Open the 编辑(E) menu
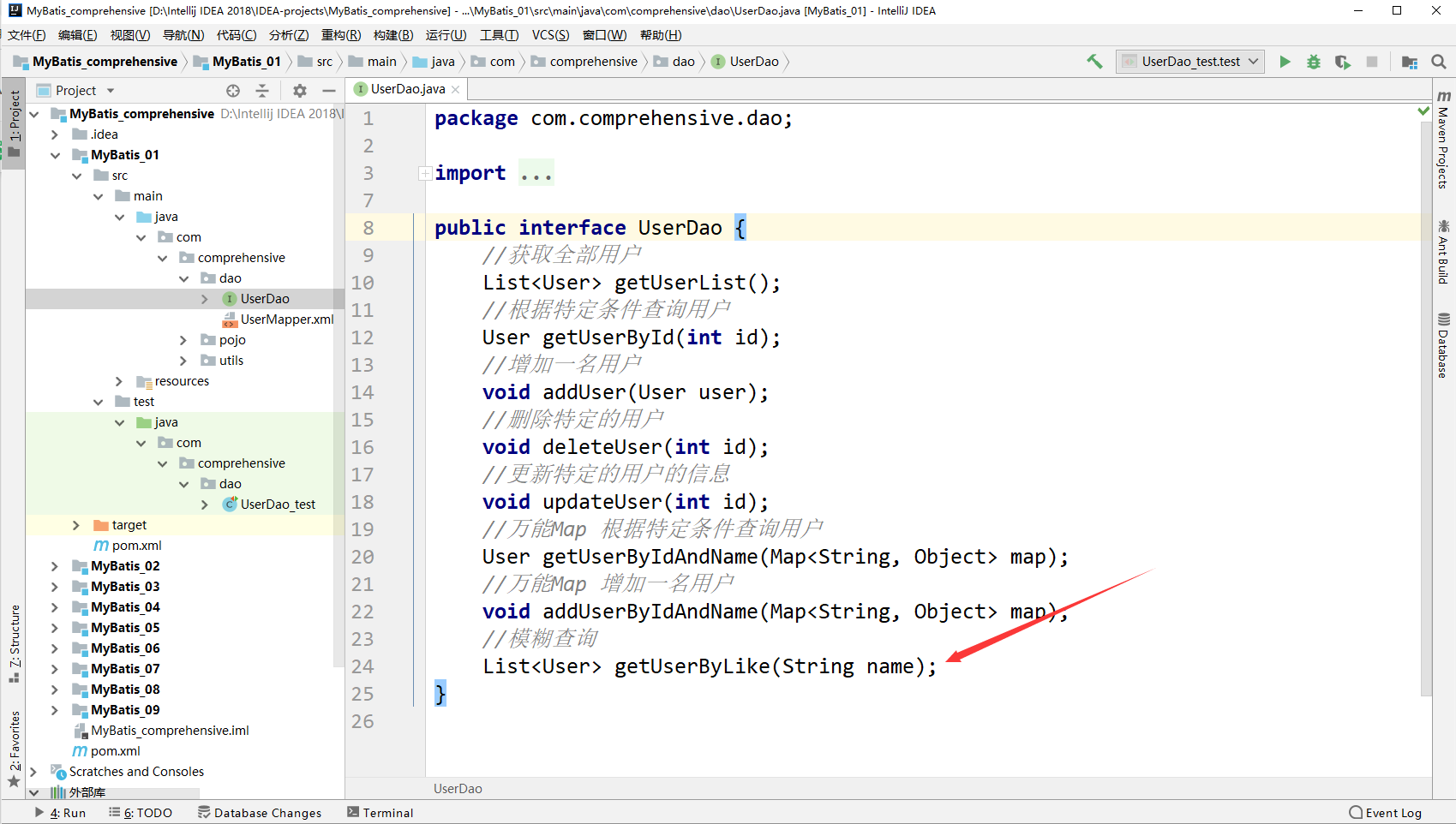The image size is (1456, 824). point(78,35)
